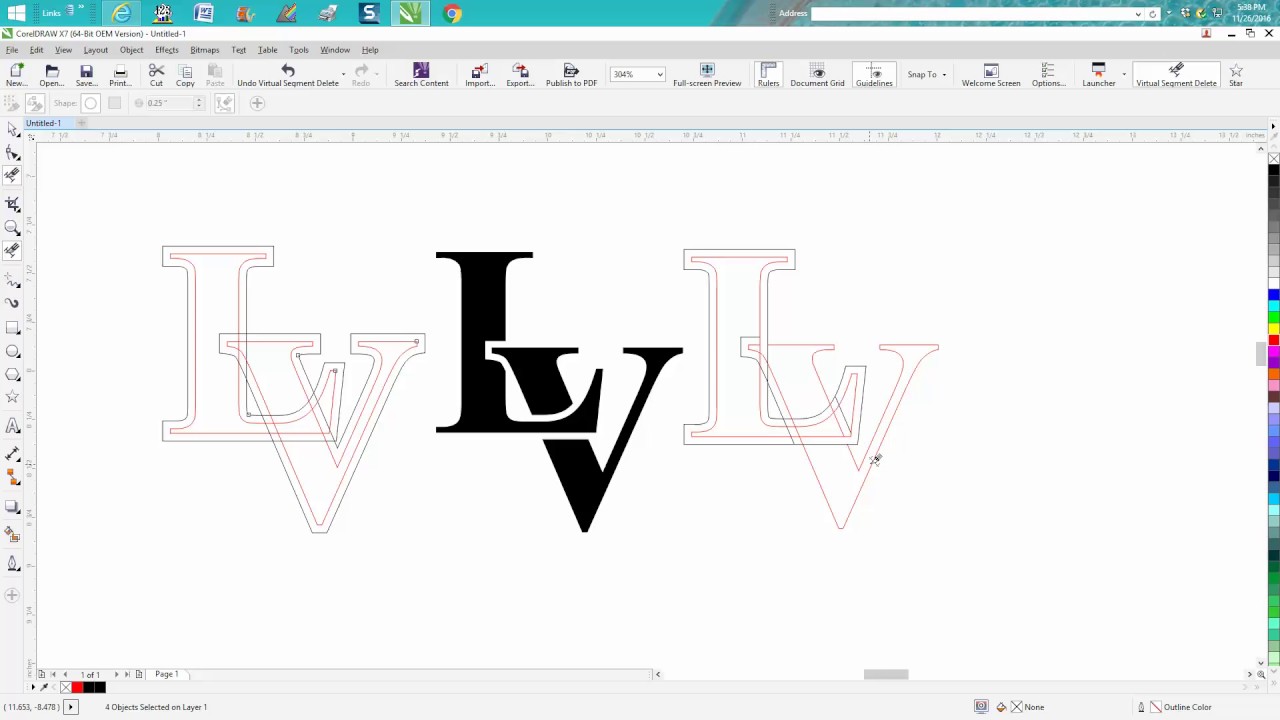Screen dimensions: 1280x720
Task: Select the Page 1 tab
Action: pos(166,674)
